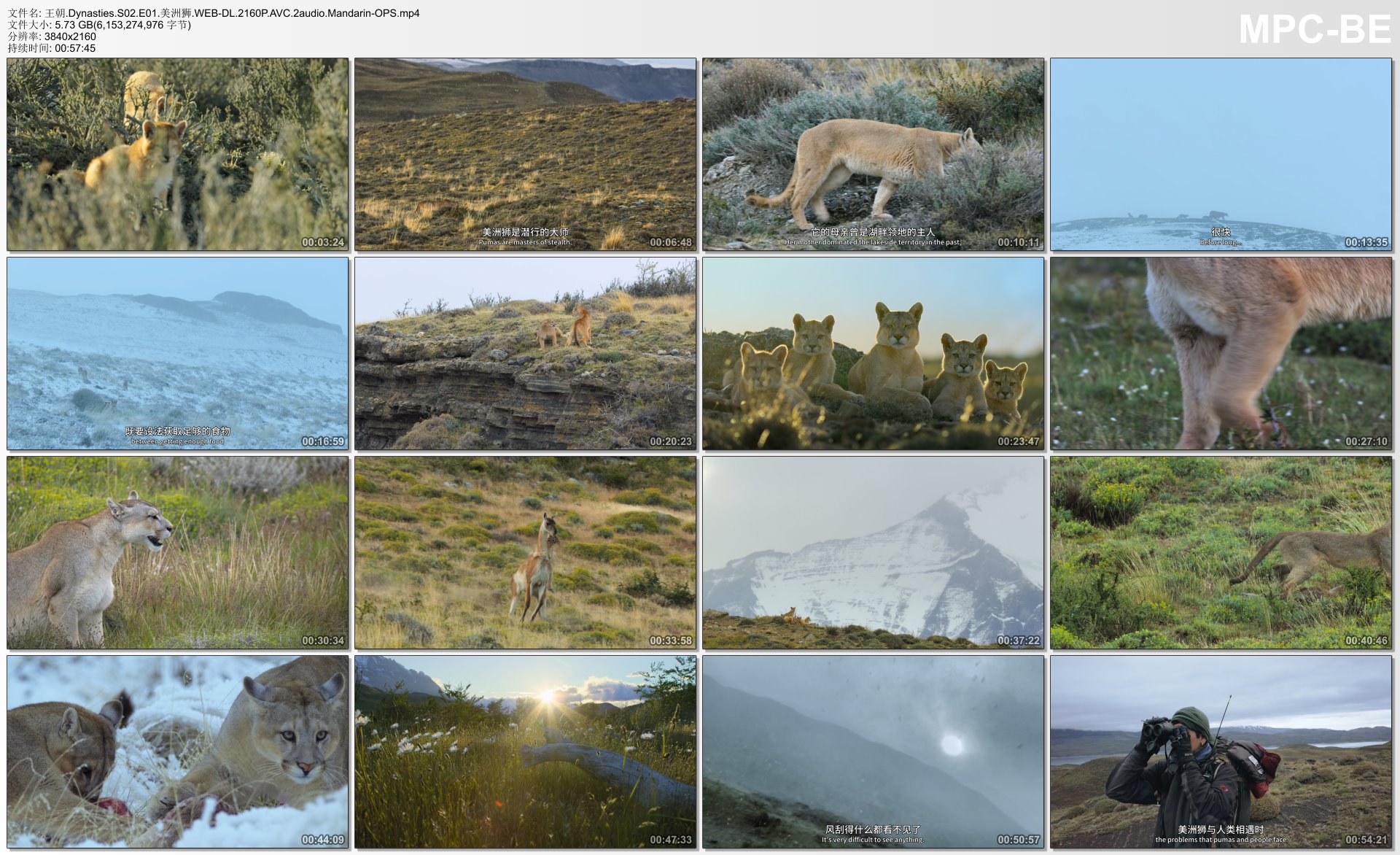Select the thumbnail stamped 00:03:24
The image size is (1400, 855).
177,155
